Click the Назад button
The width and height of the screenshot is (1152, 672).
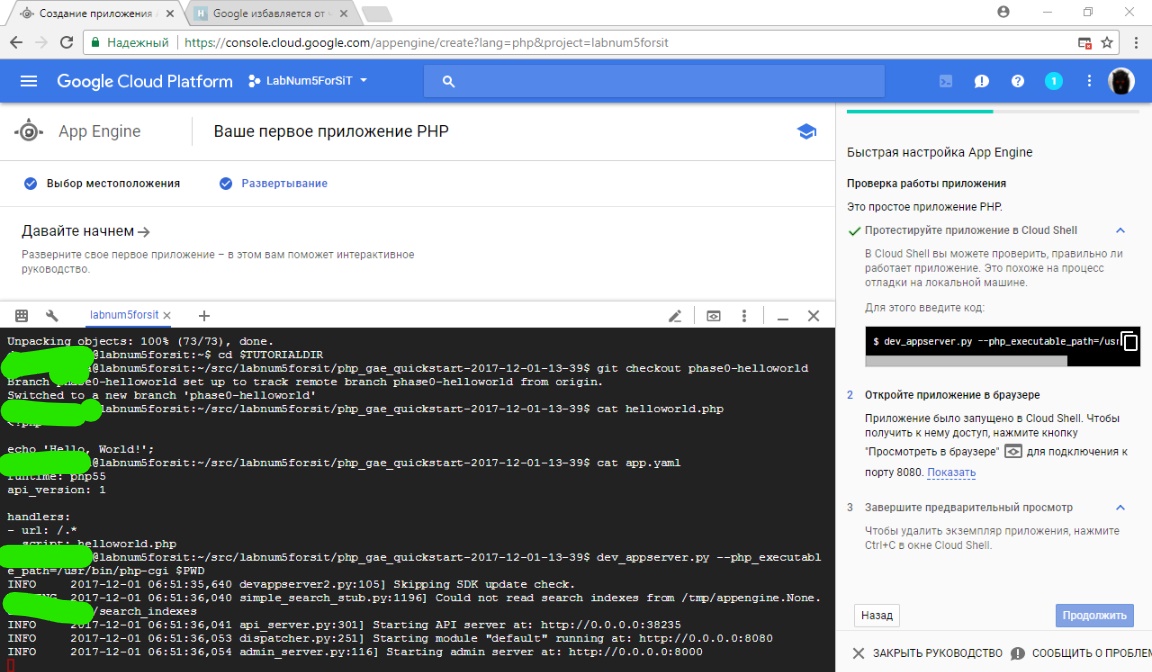coord(876,615)
